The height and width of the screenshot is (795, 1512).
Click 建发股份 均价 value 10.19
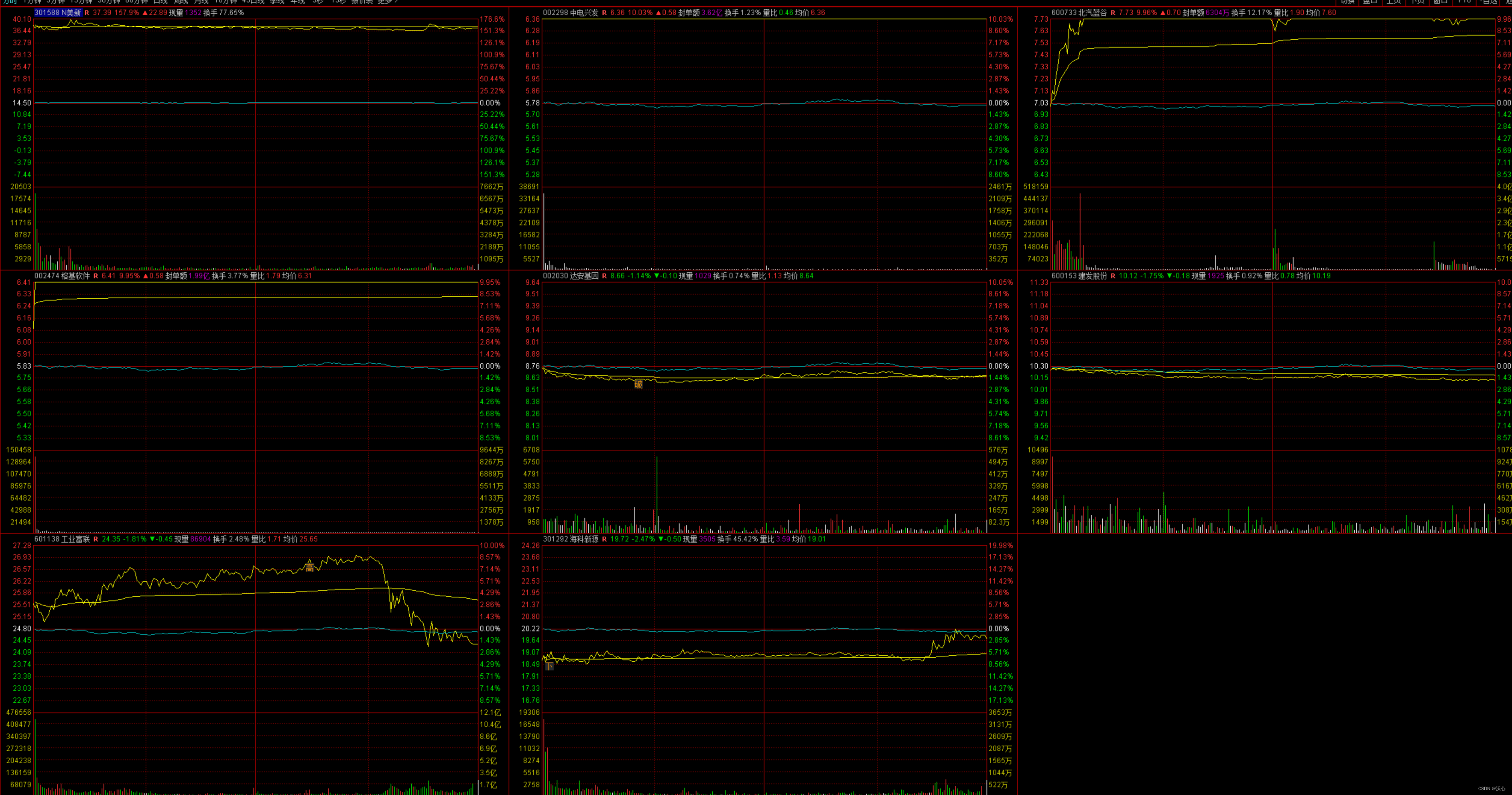click(1321, 276)
